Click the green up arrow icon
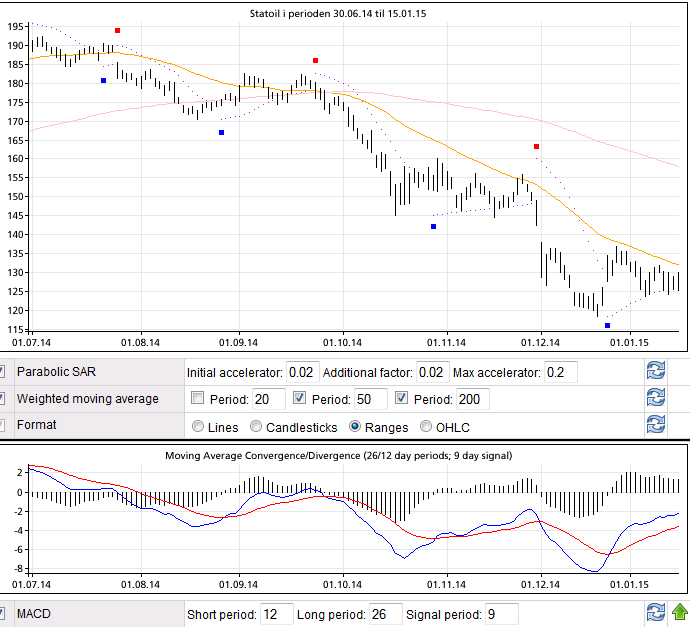 pyautogui.click(x=679, y=612)
